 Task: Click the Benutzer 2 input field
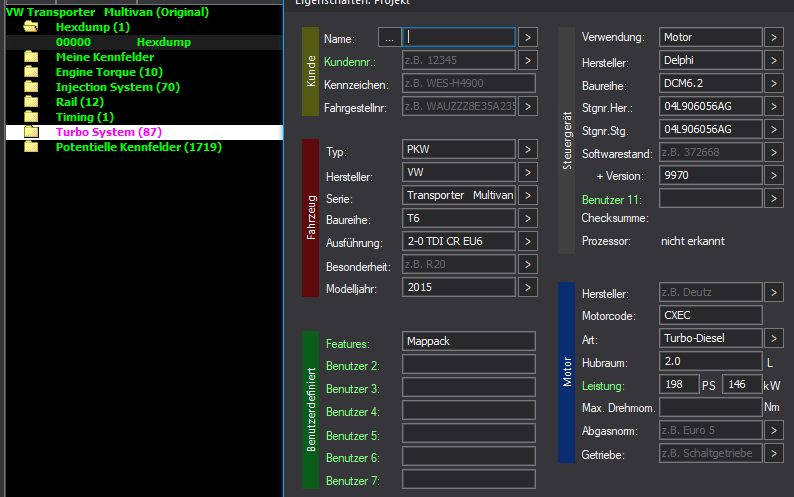coord(468,364)
